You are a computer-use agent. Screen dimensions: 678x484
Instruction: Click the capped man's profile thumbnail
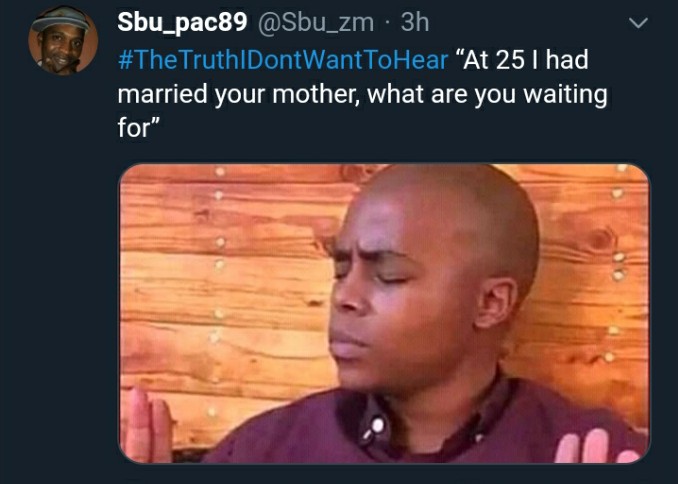(x=63, y=40)
